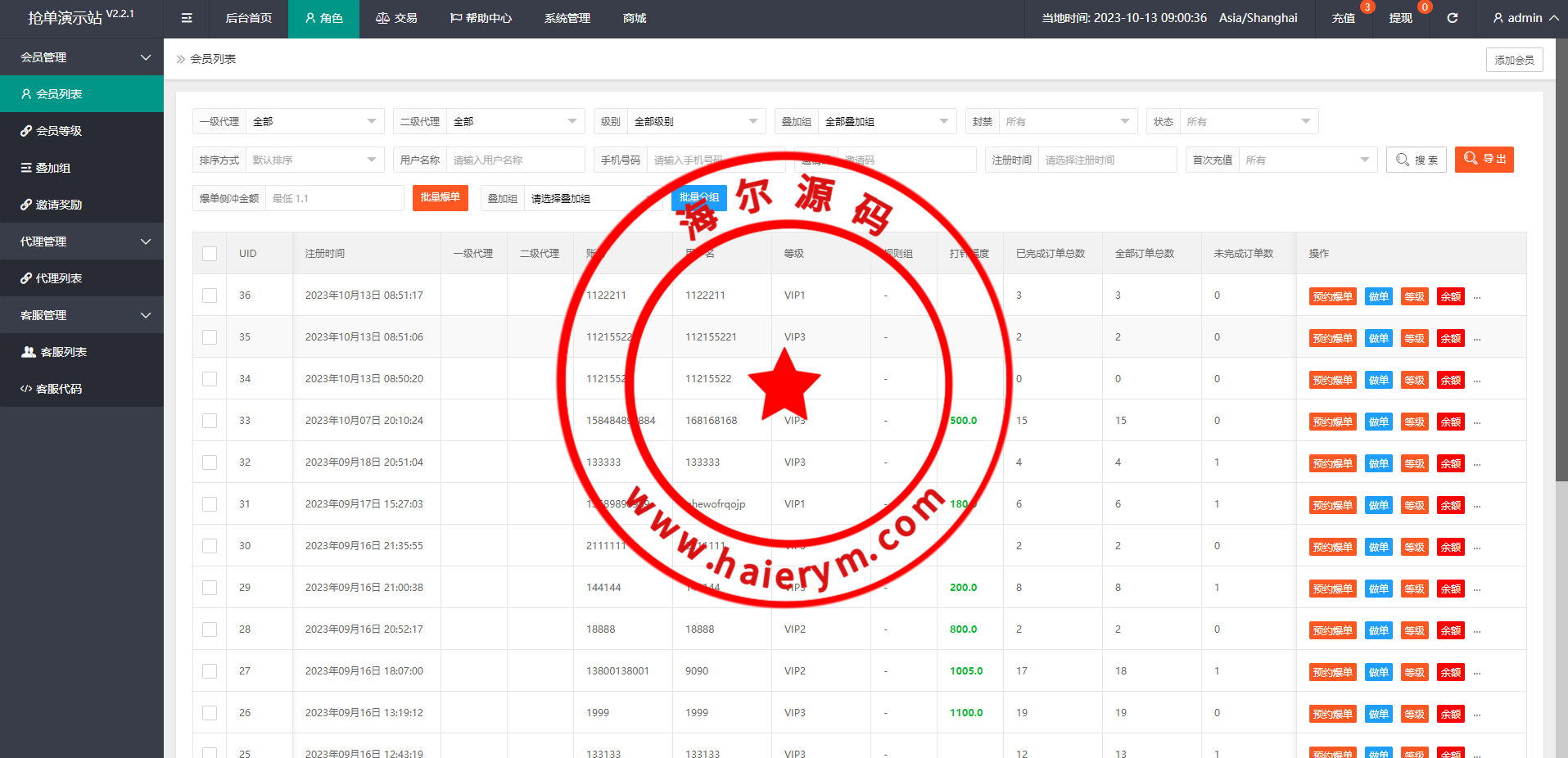Image resolution: width=1568 pixels, height=758 pixels.
Task: Click the sidebar collapse hamburger icon
Action: (187, 18)
